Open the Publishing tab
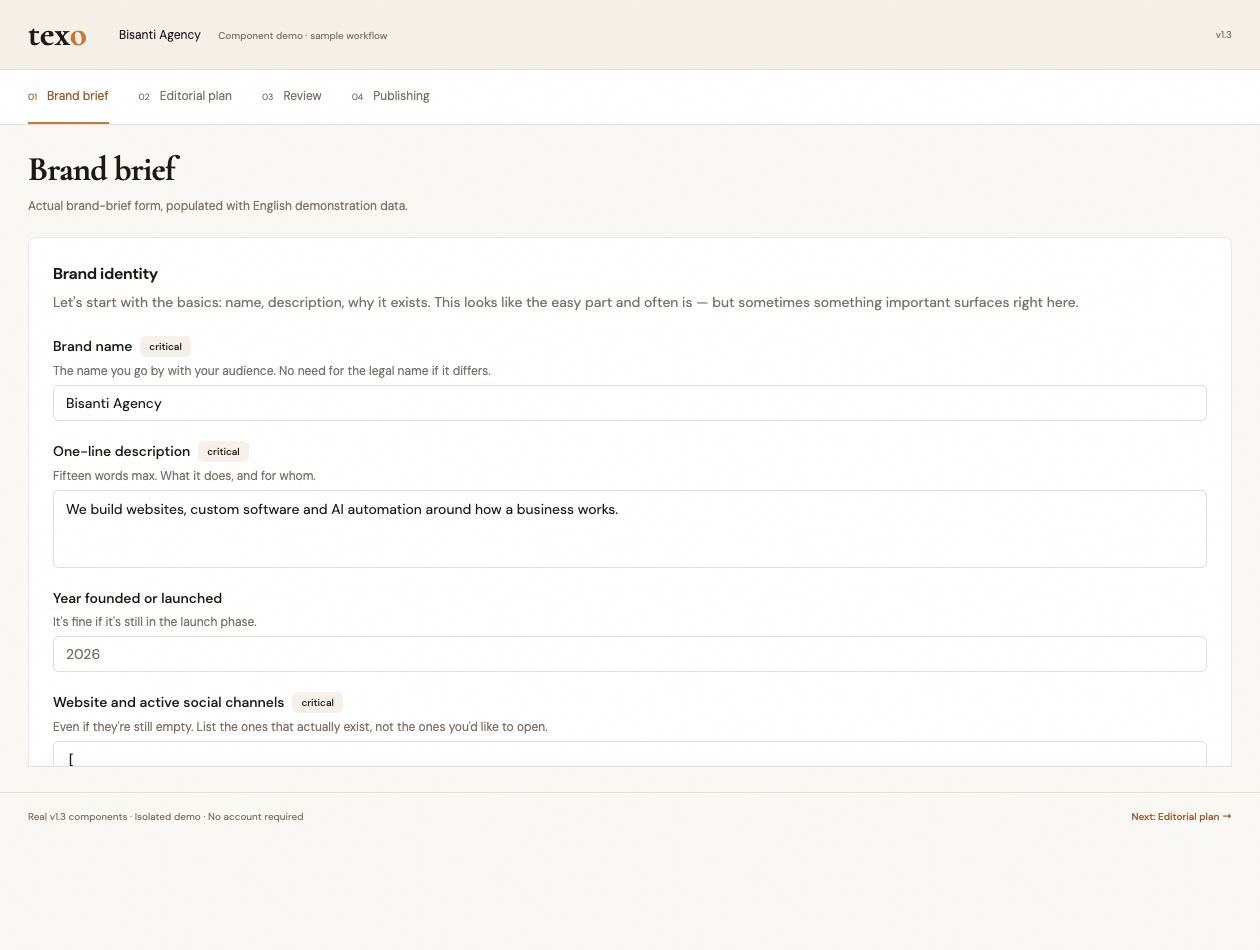Screen dimensions: 1260x950 click(x=391, y=96)
